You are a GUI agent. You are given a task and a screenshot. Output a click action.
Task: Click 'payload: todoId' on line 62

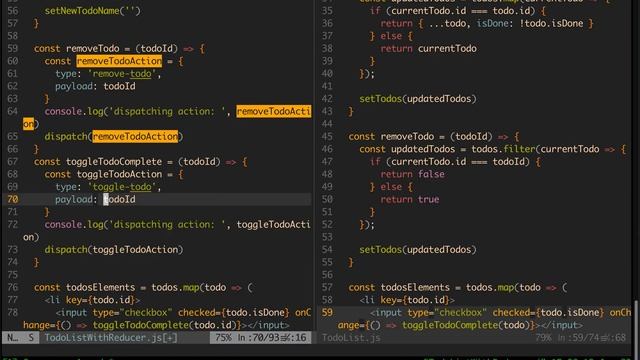(x=95, y=87)
